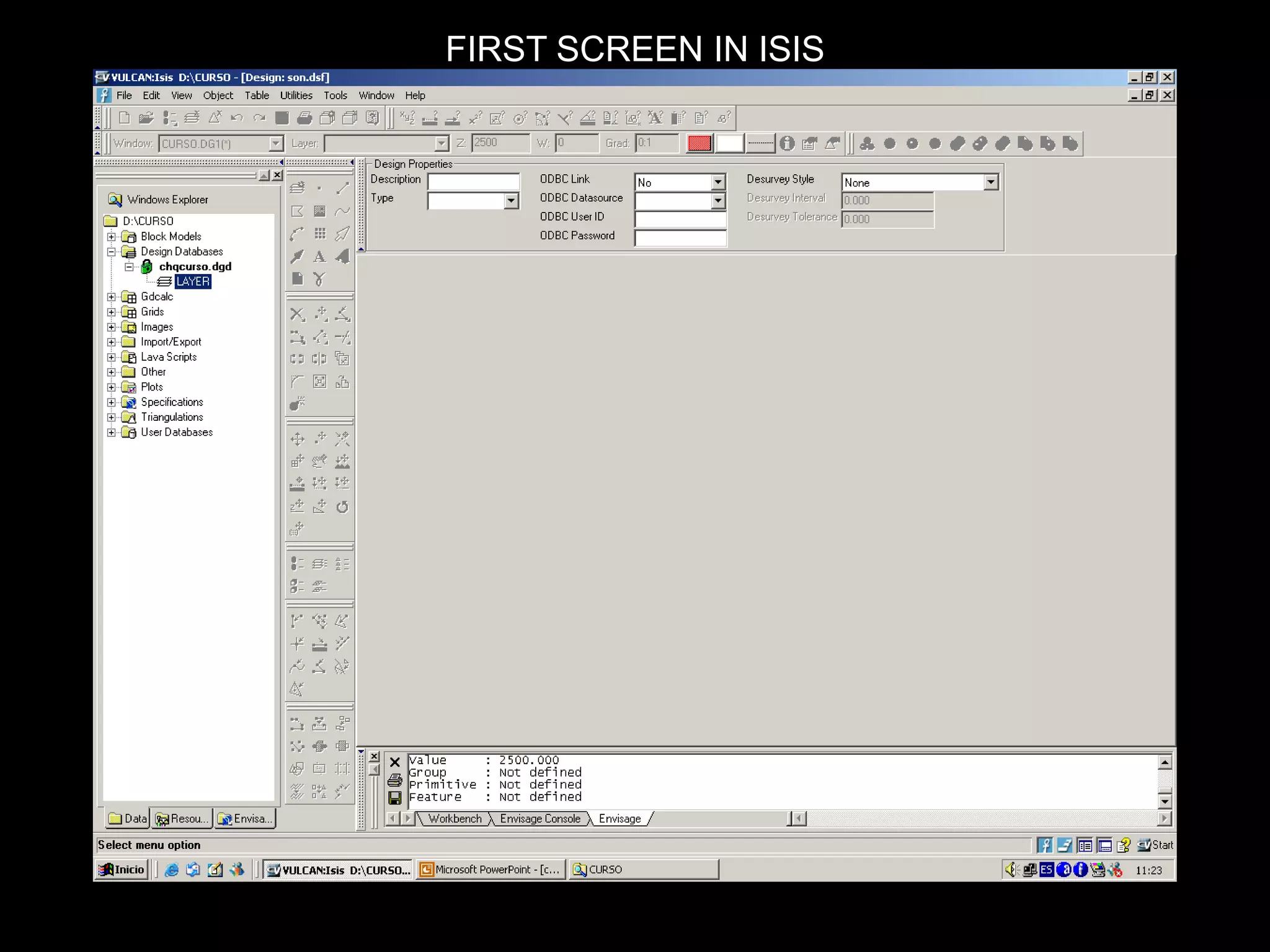The width and height of the screenshot is (1270, 952).
Task: Click the New file toolbar icon
Action: 124,118
